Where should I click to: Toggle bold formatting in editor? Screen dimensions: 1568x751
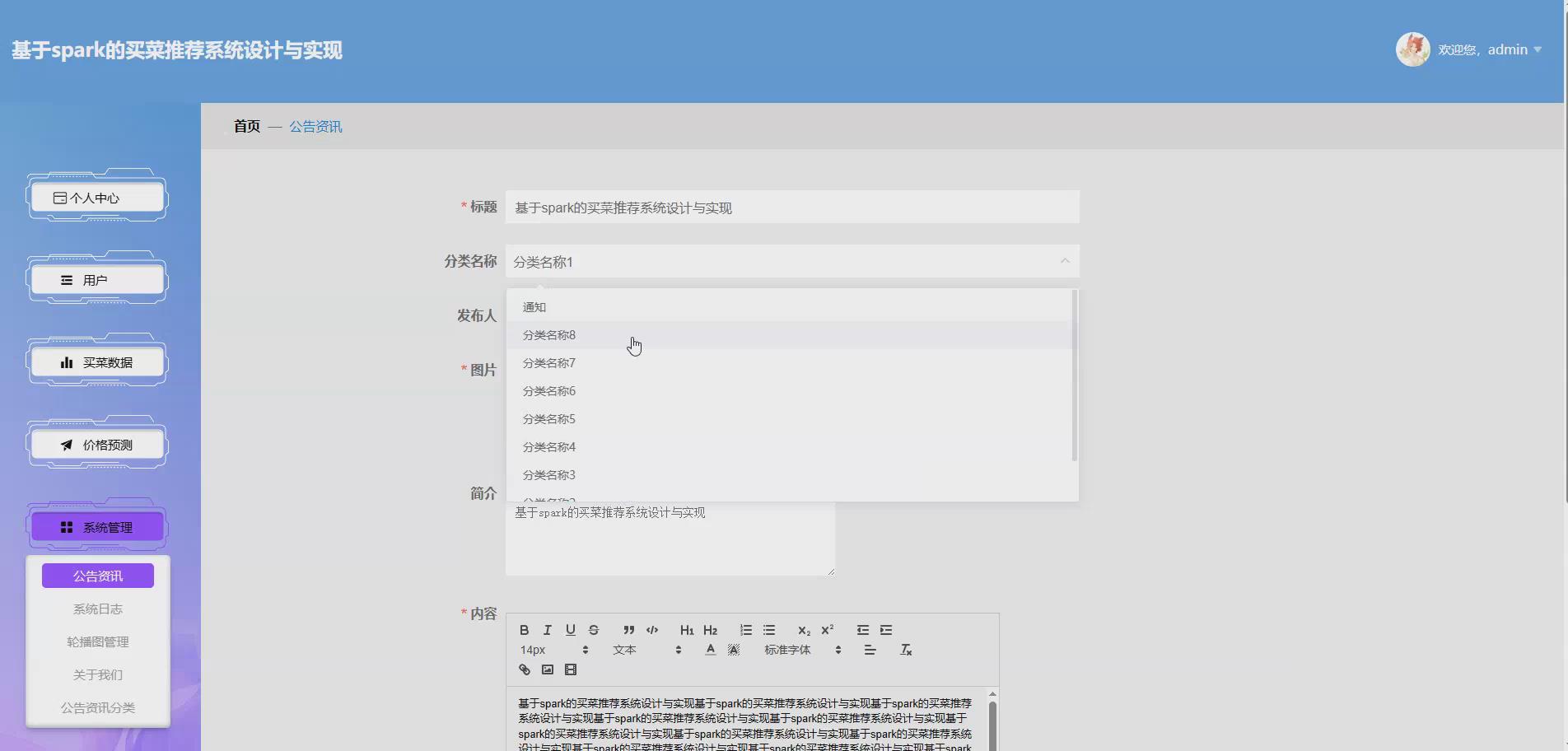(524, 630)
